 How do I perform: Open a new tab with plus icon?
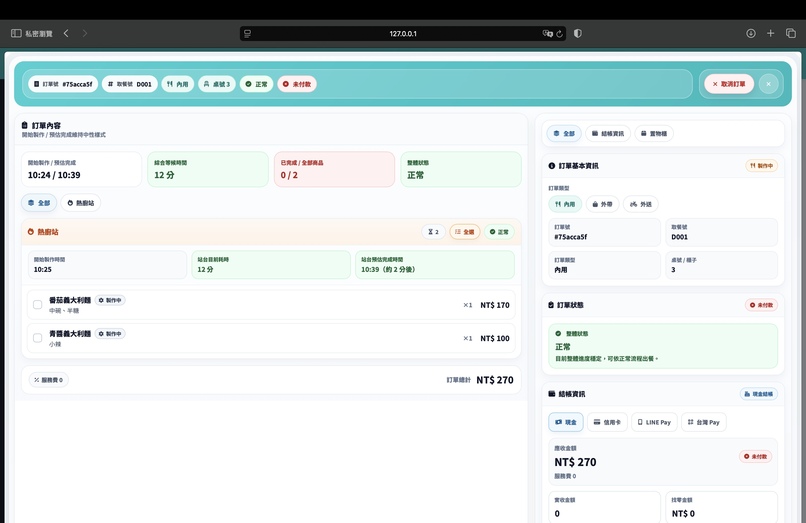pos(771,33)
